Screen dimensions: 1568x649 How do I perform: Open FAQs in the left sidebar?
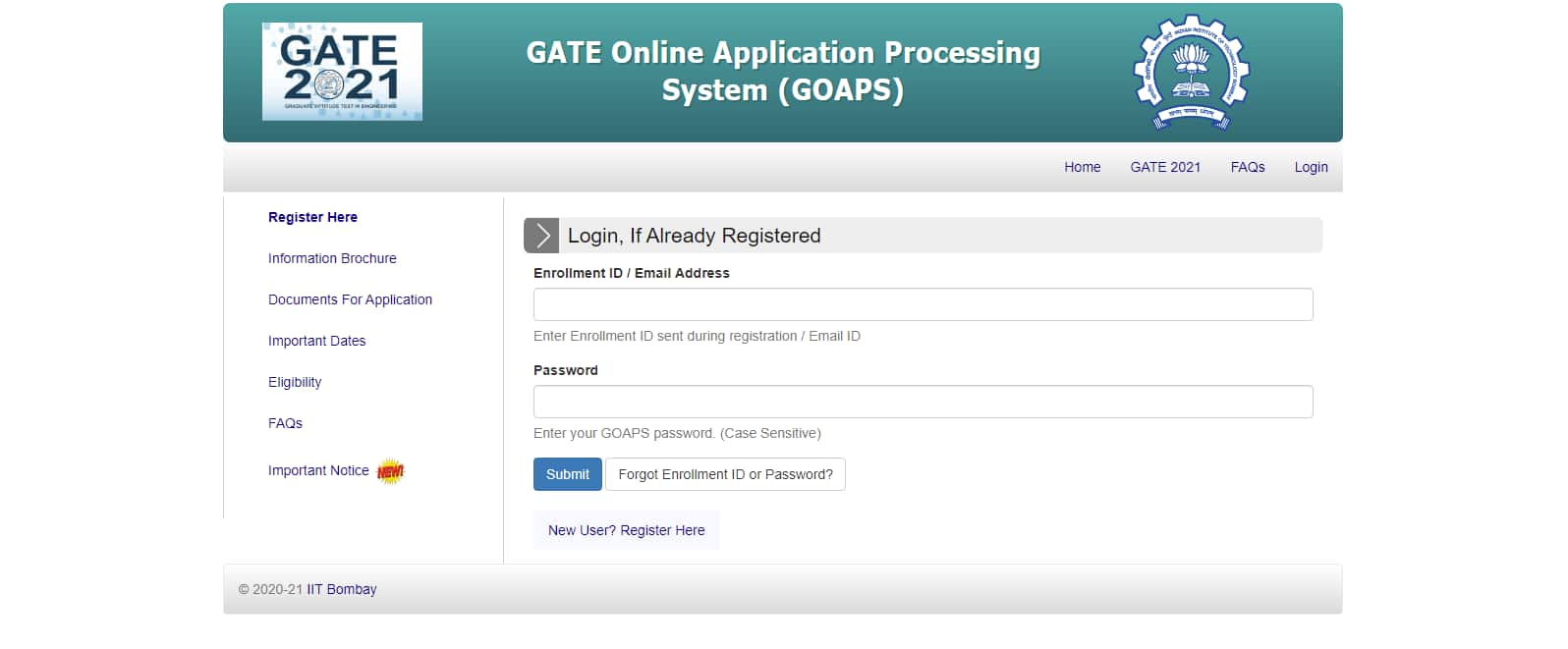(285, 423)
